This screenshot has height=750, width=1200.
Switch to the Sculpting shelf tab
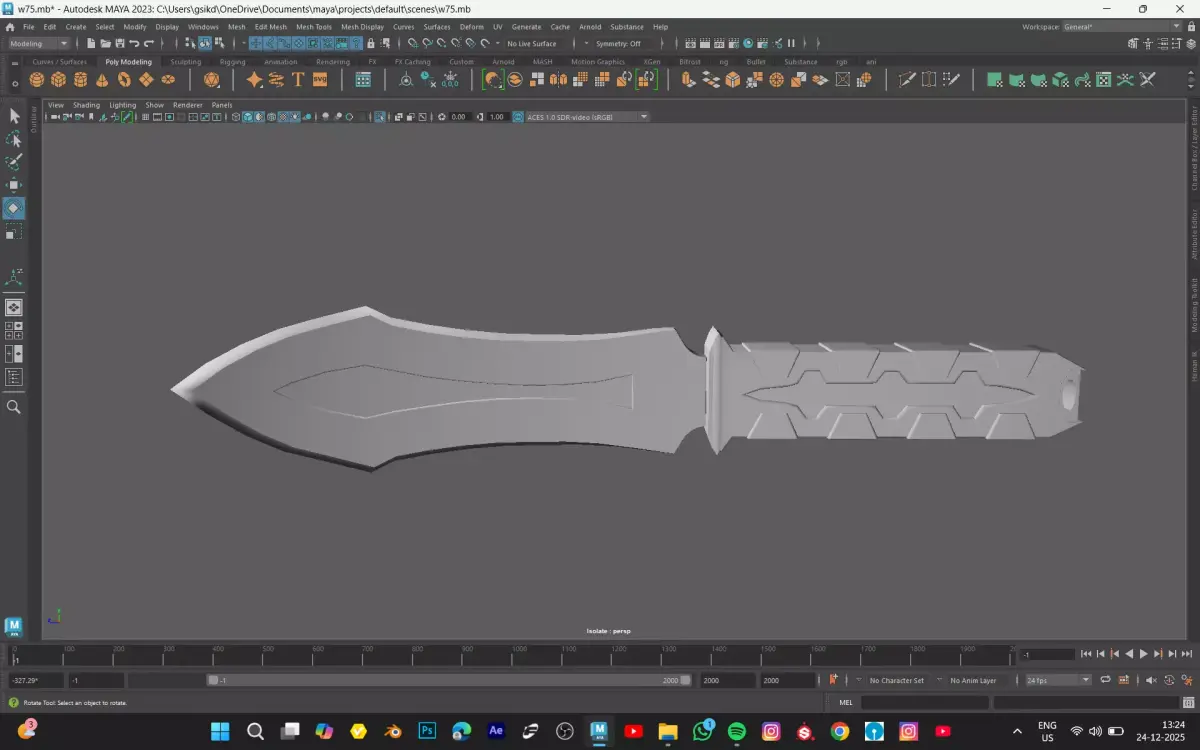click(185, 62)
